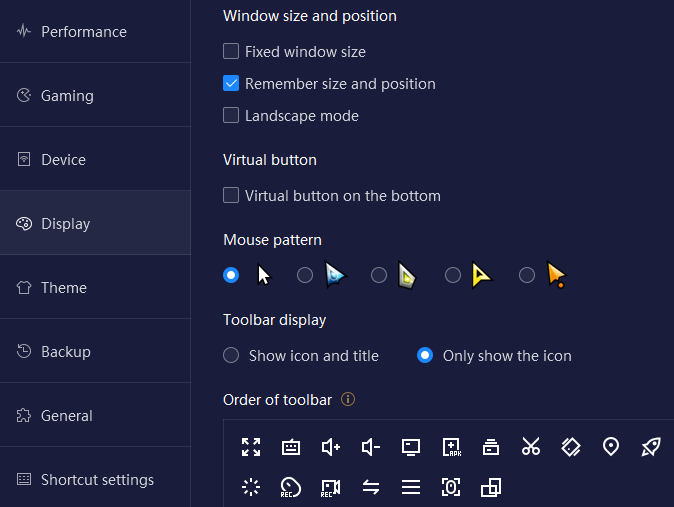The width and height of the screenshot is (674, 507).
Task: Choose Show icon and title option
Action: [231, 356]
